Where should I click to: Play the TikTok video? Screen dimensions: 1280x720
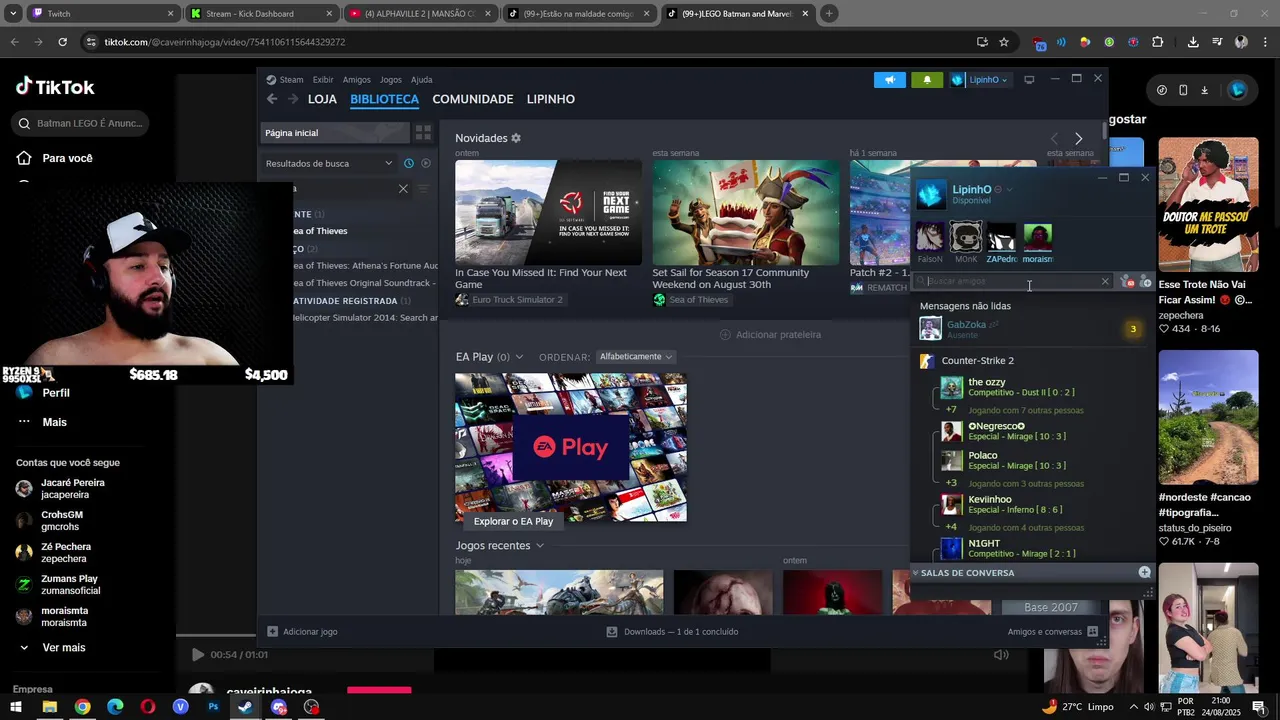[197, 655]
